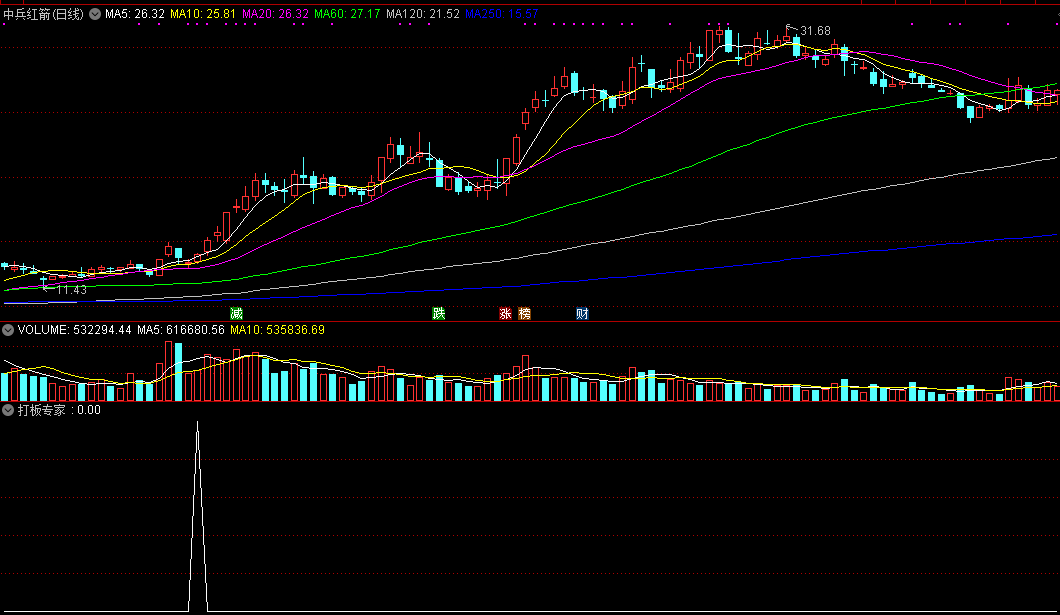
Task: Click the volume MA5: 616680.56 label
Action: [x=180, y=330]
